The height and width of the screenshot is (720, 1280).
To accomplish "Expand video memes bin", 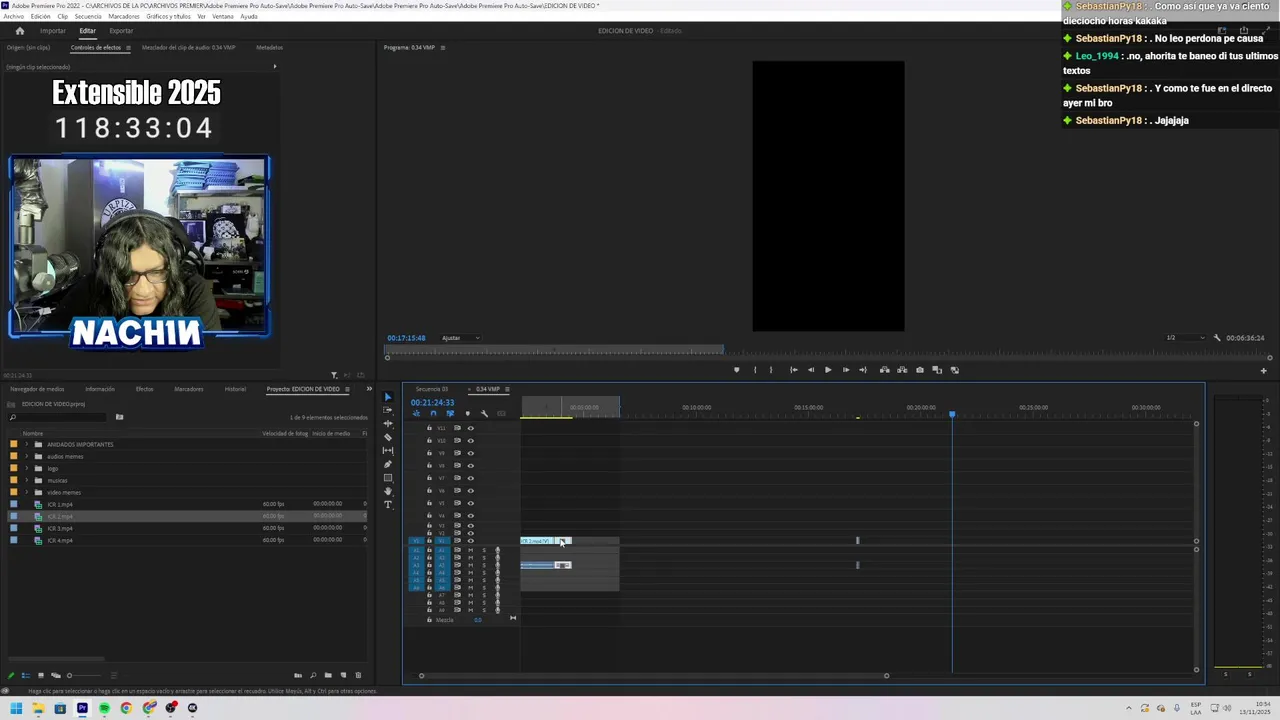I will [26, 492].
